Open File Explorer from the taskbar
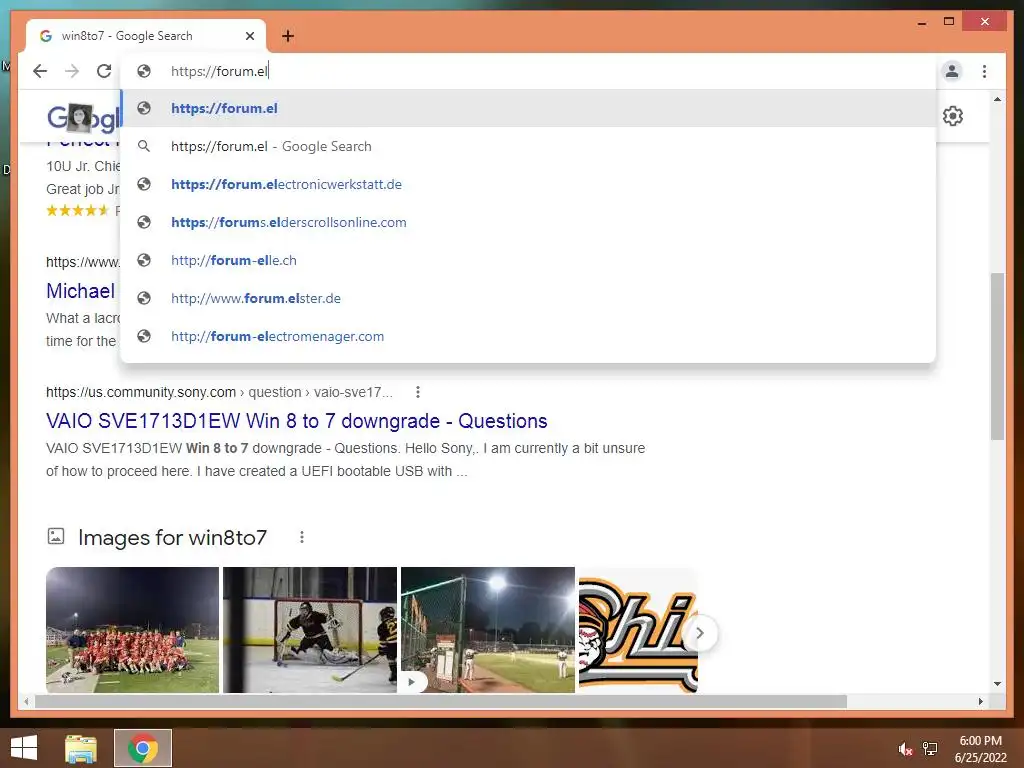This screenshot has height=768, width=1024. tap(81, 748)
